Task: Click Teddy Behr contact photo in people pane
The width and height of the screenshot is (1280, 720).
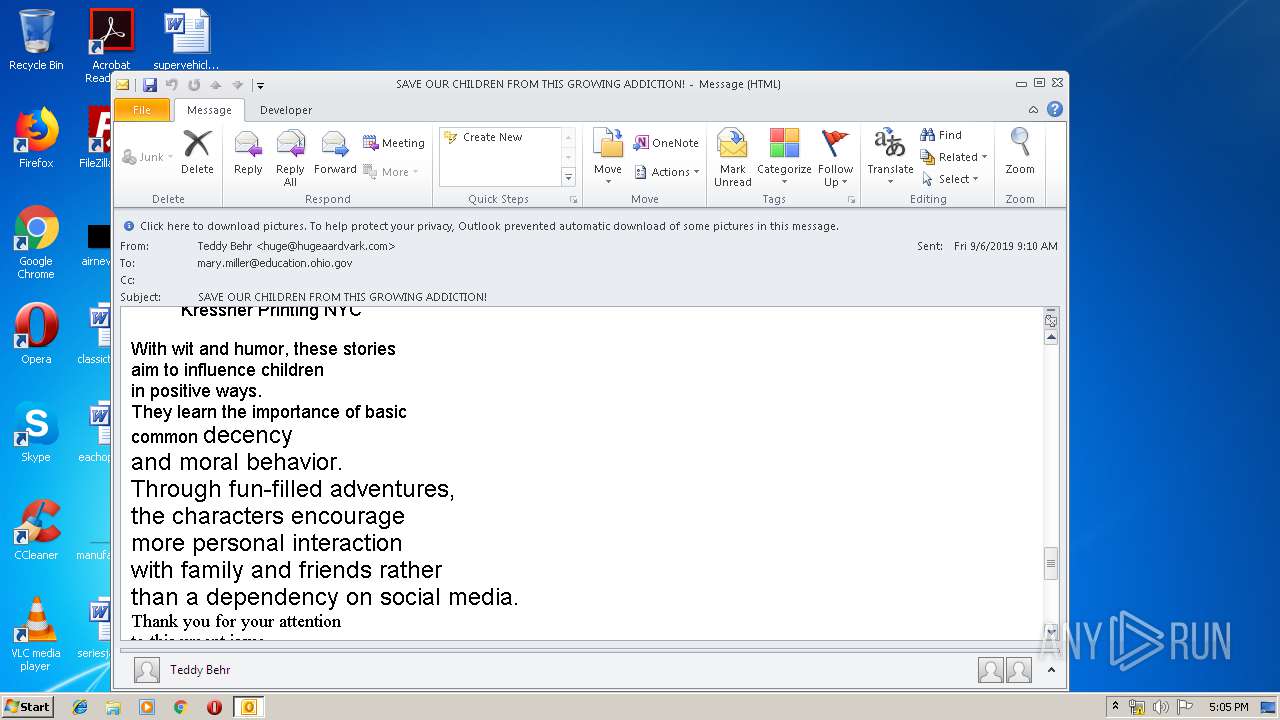Action: point(147,670)
